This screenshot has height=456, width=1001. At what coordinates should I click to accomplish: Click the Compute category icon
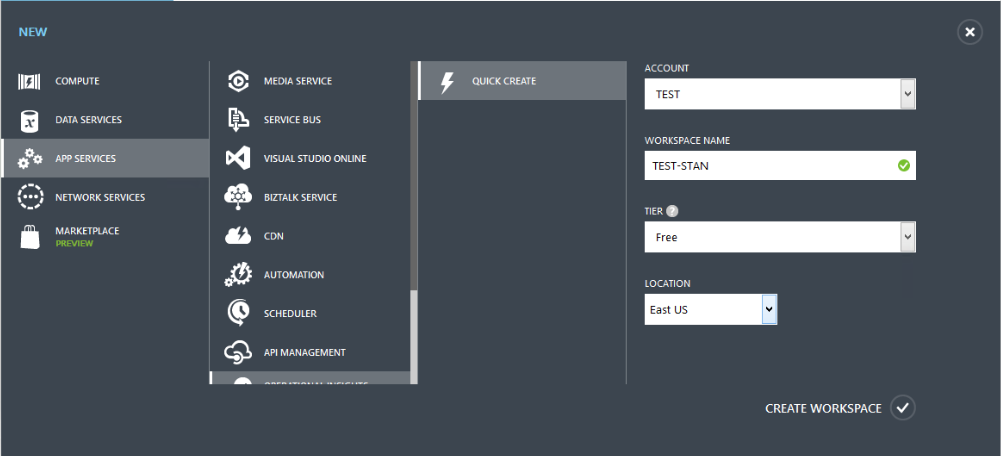(x=30, y=82)
